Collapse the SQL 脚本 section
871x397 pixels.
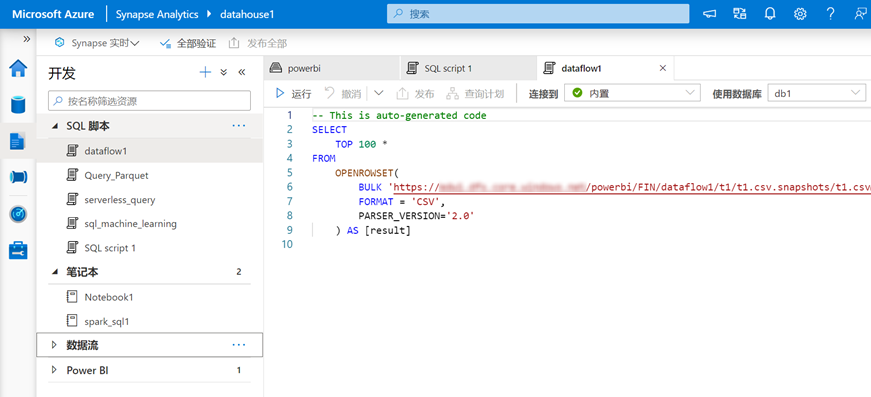(54, 127)
